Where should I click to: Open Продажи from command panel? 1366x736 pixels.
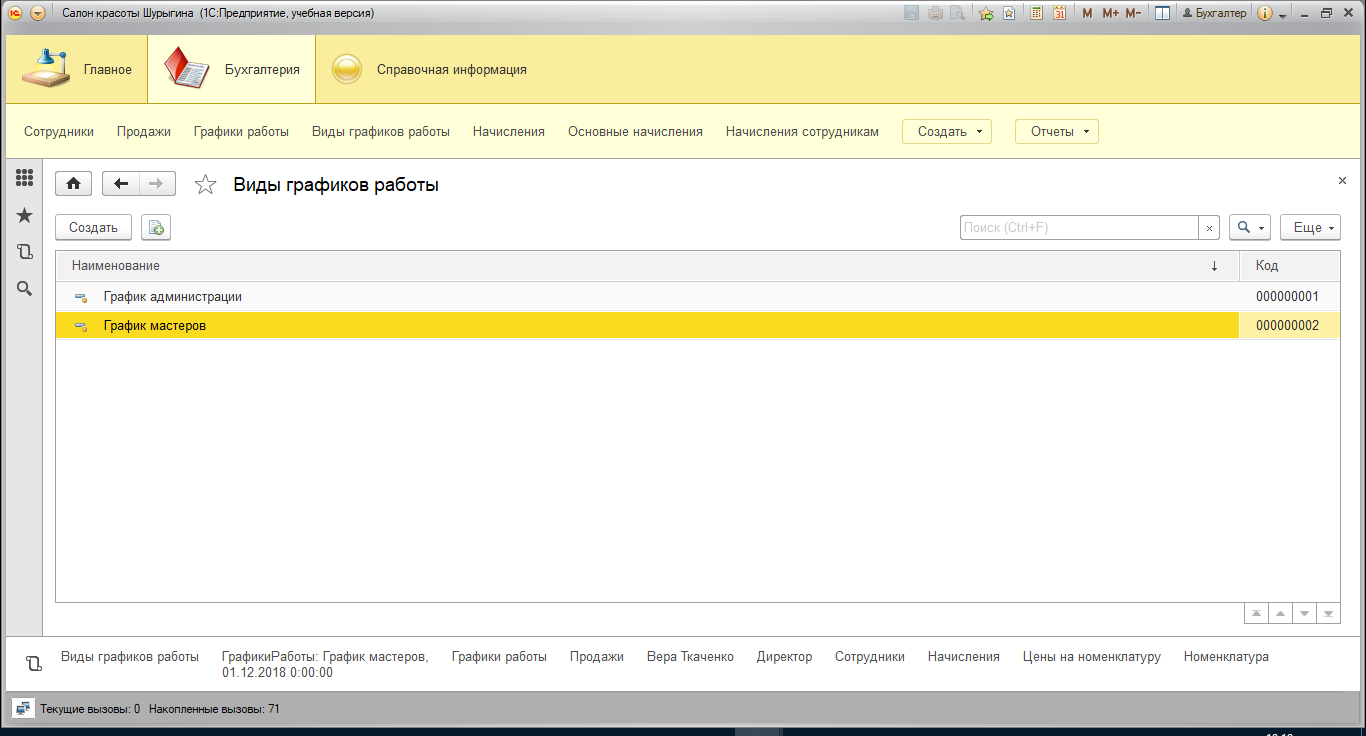tap(144, 131)
